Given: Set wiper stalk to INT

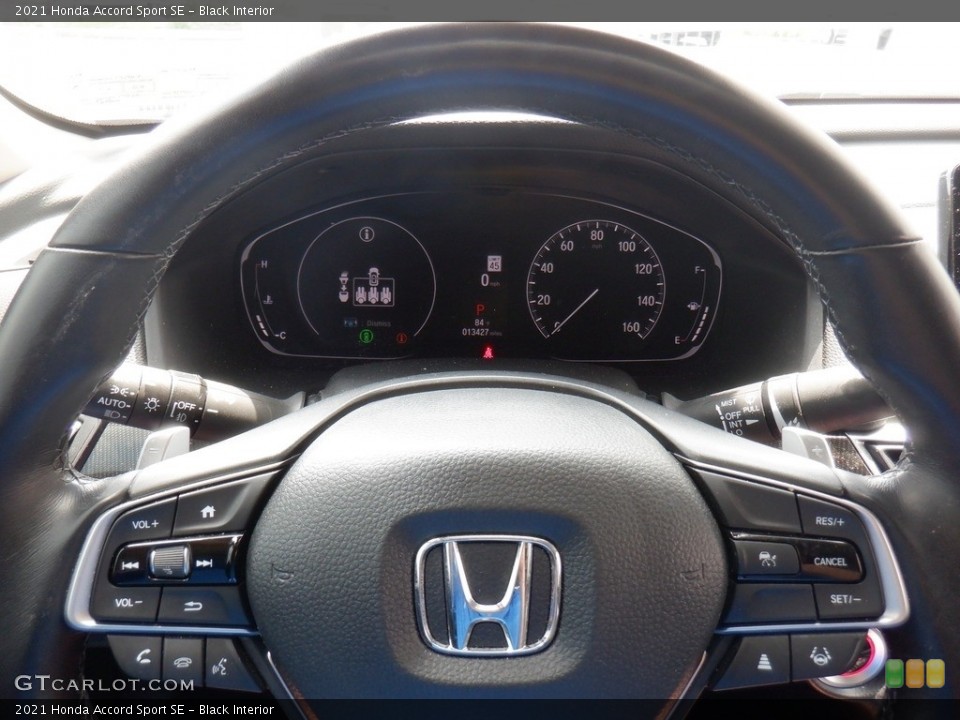Looking at the screenshot, I should point(736,424).
